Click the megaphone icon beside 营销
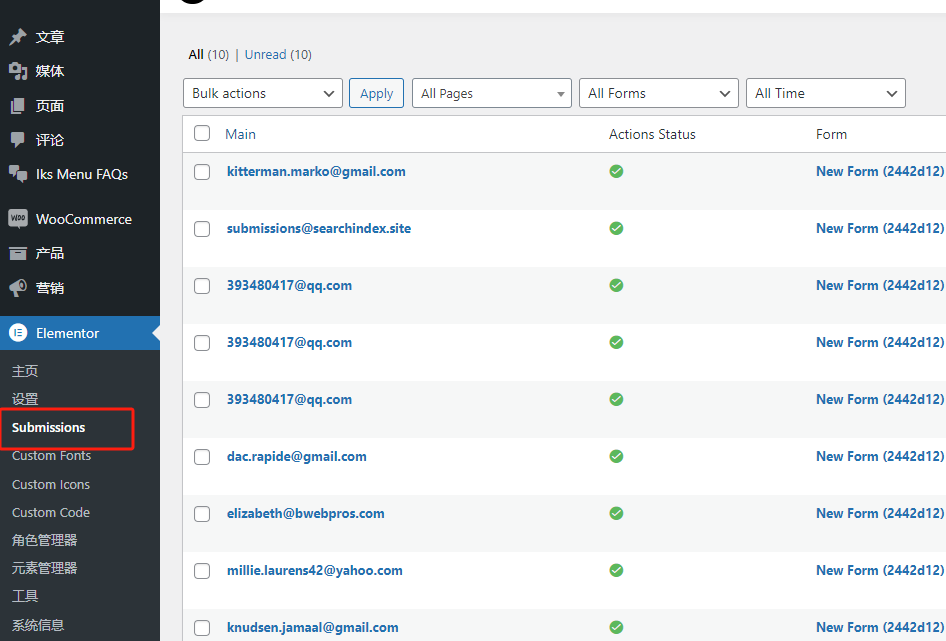The image size is (946, 641). (x=18, y=288)
